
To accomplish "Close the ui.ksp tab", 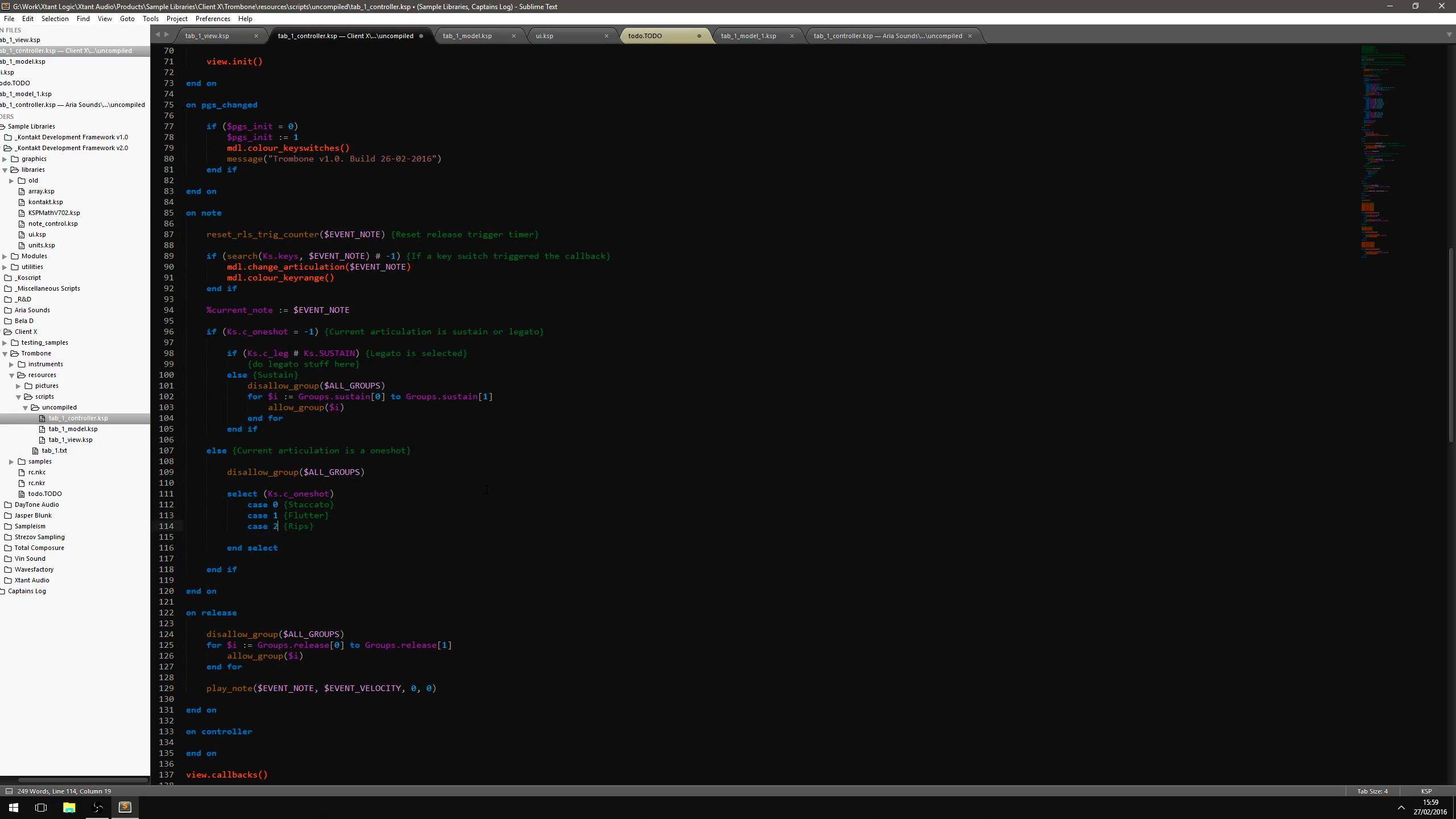I will point(606,36).
